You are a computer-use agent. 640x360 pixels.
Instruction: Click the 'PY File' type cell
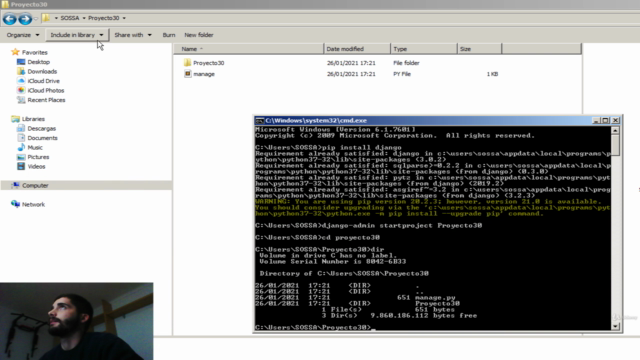[x=402, y=74]
